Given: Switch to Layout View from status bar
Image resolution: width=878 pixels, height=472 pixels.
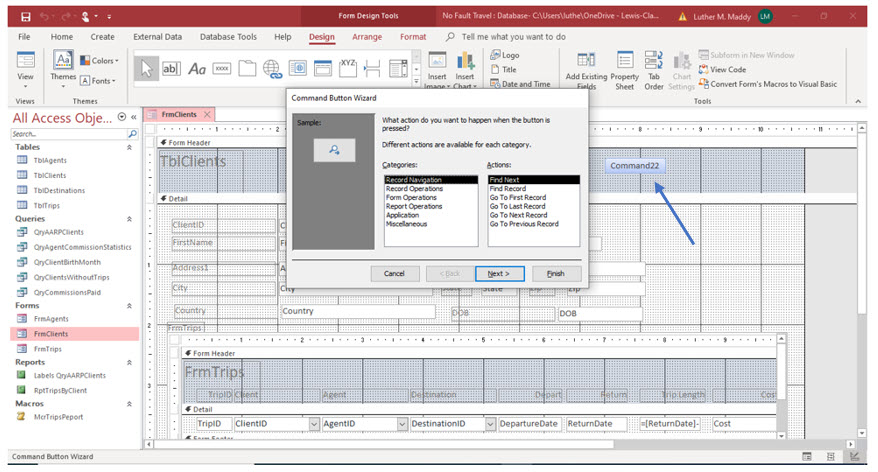Looking at the screenshot, I should (x=831, y=457).
